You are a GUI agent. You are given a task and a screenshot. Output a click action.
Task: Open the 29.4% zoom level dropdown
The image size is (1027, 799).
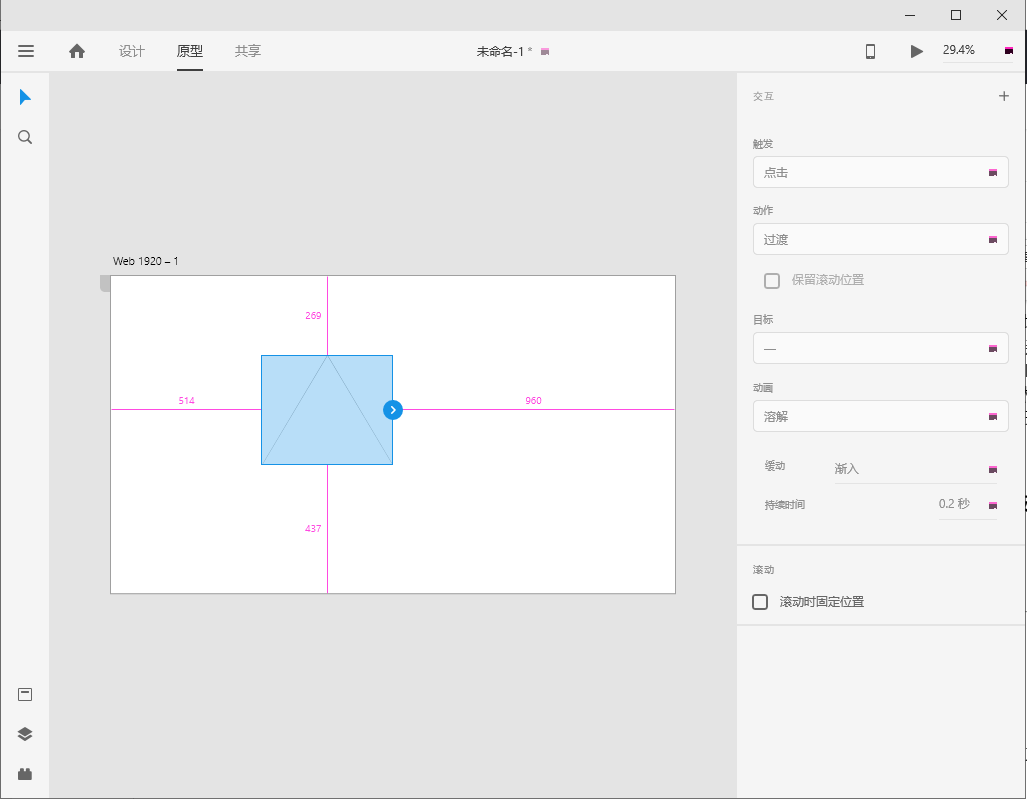(x=977, y=50)
